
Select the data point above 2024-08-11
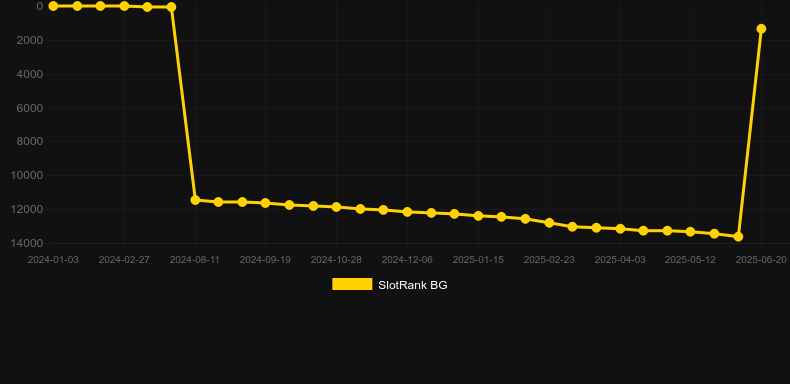(195, 200)
